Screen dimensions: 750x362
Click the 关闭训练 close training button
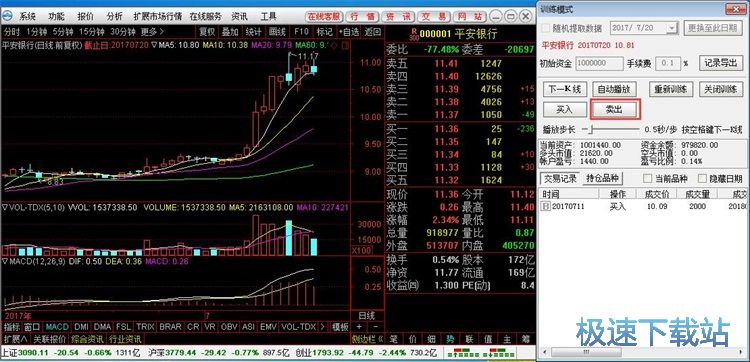720,89
